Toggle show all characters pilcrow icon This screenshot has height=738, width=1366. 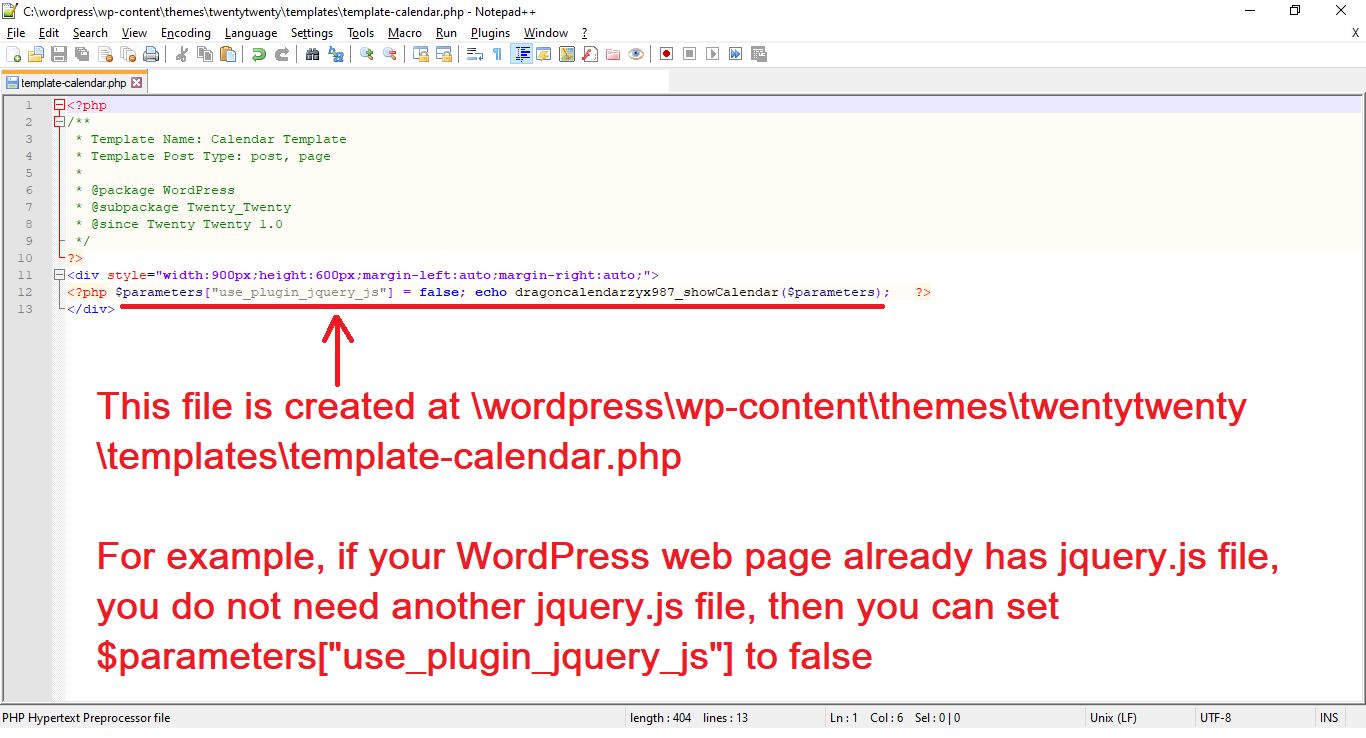coord(498,54)
